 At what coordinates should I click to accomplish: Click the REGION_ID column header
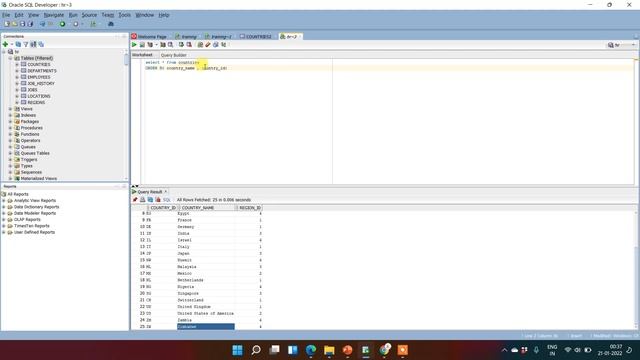250,208
